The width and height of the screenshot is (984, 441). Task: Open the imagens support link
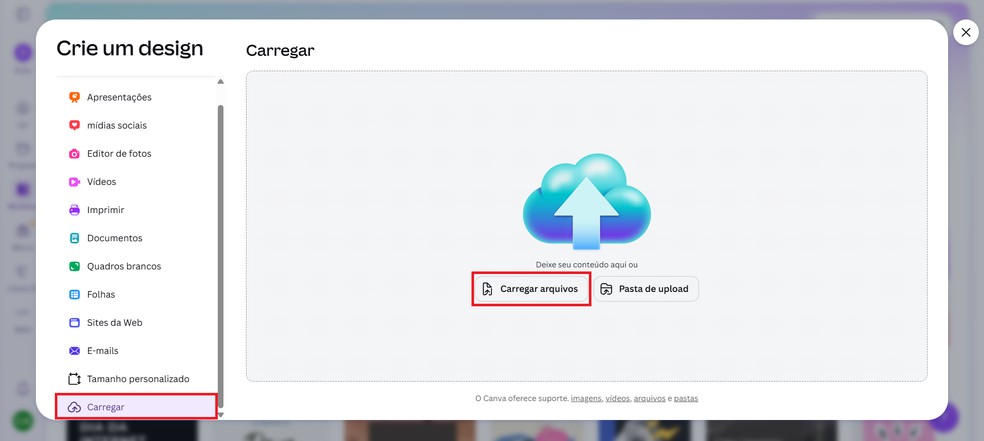586,398
